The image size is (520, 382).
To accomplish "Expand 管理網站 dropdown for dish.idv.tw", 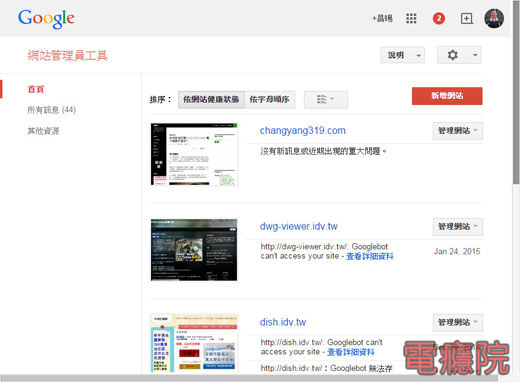I will click(x=458, y=322).
